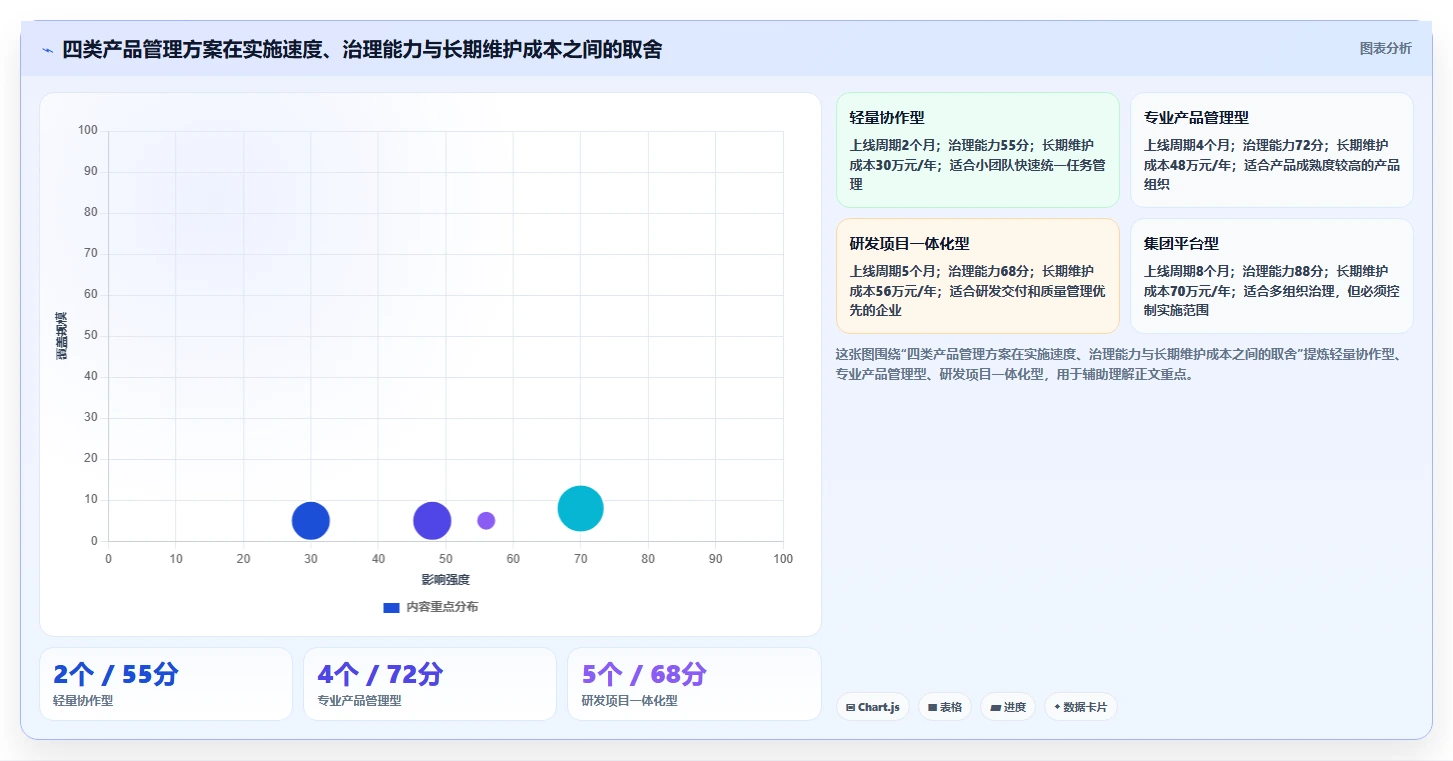Click the lightning icon beside the page title

[47, 50]
